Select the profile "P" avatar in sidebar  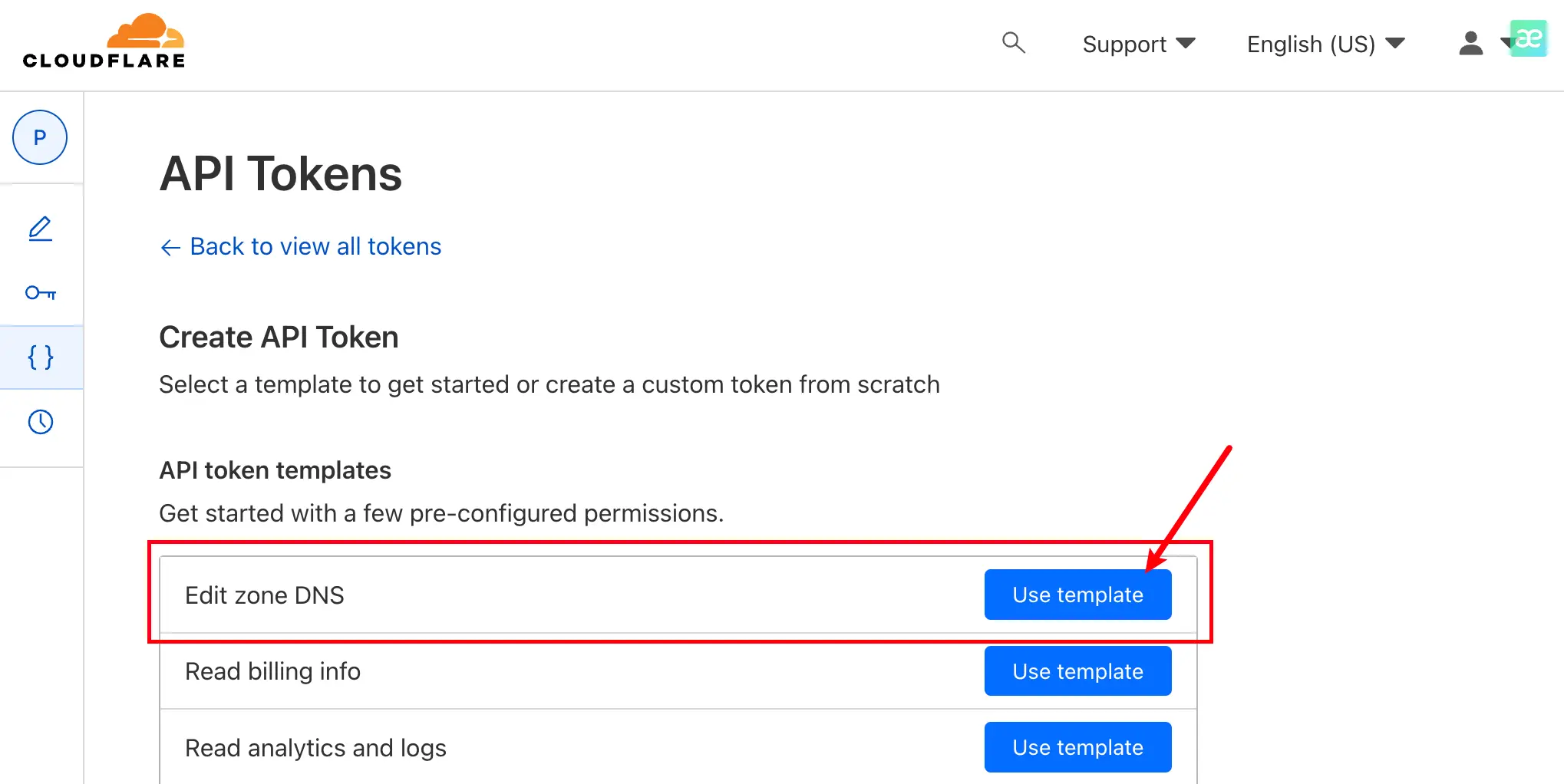(x=40, y=137)
